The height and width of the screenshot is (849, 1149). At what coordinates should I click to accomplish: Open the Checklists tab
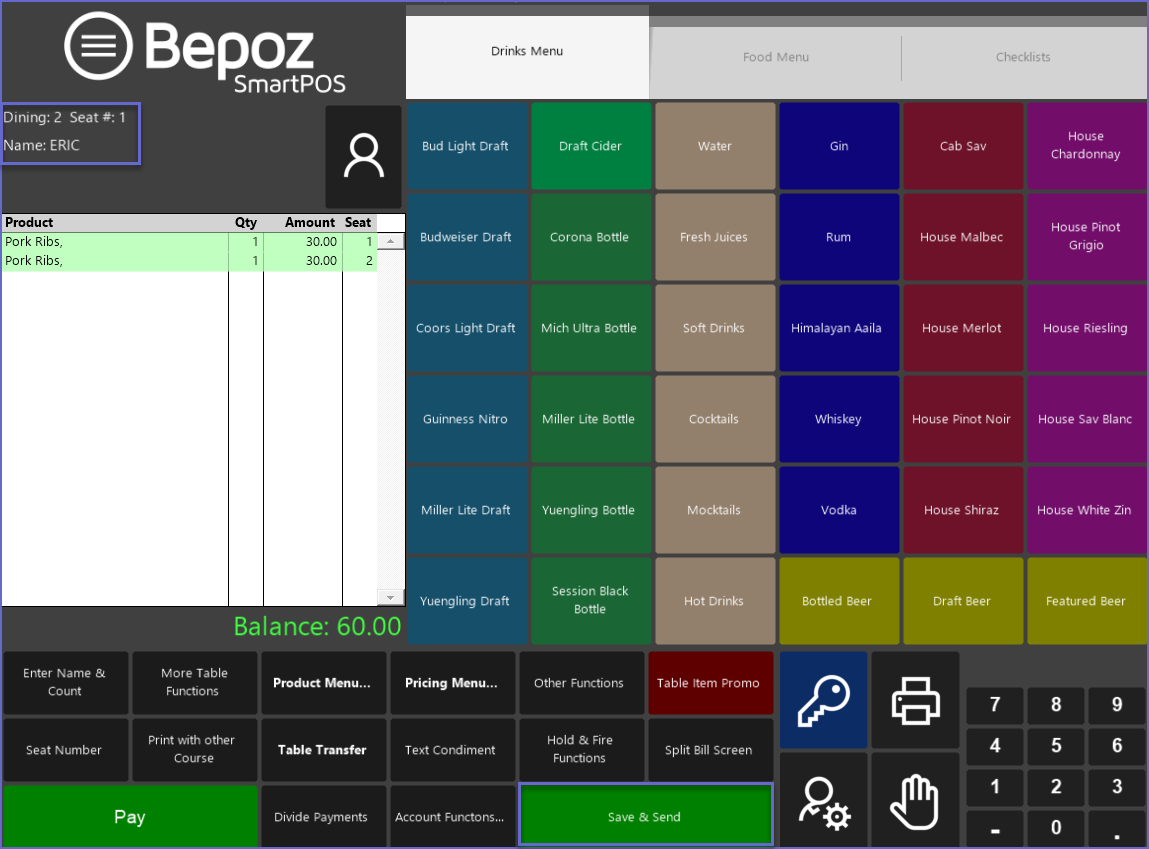click(1023, 57)
